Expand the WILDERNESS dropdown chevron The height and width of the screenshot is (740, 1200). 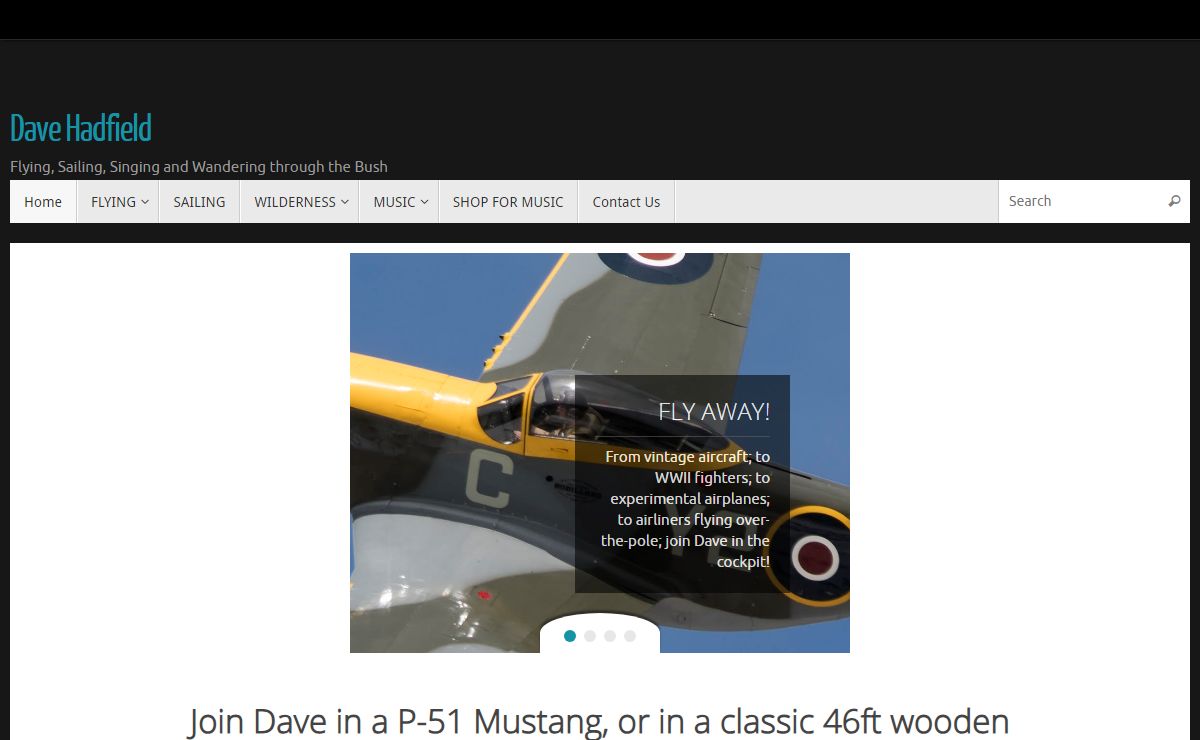pyautogui.click(x=345, y=202)
